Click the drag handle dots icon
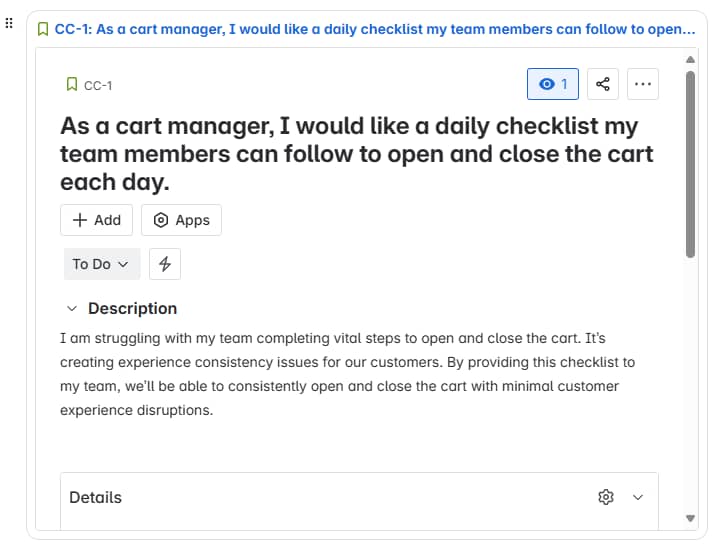The image size is (714, 550). point(9,23)
